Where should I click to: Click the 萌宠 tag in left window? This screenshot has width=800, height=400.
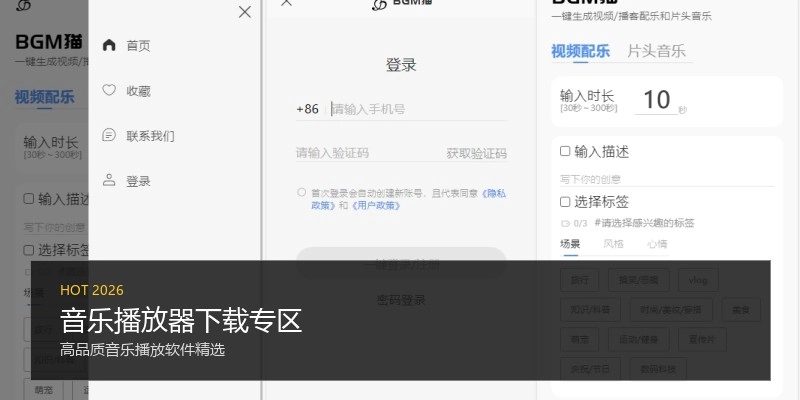coord(43,390)
